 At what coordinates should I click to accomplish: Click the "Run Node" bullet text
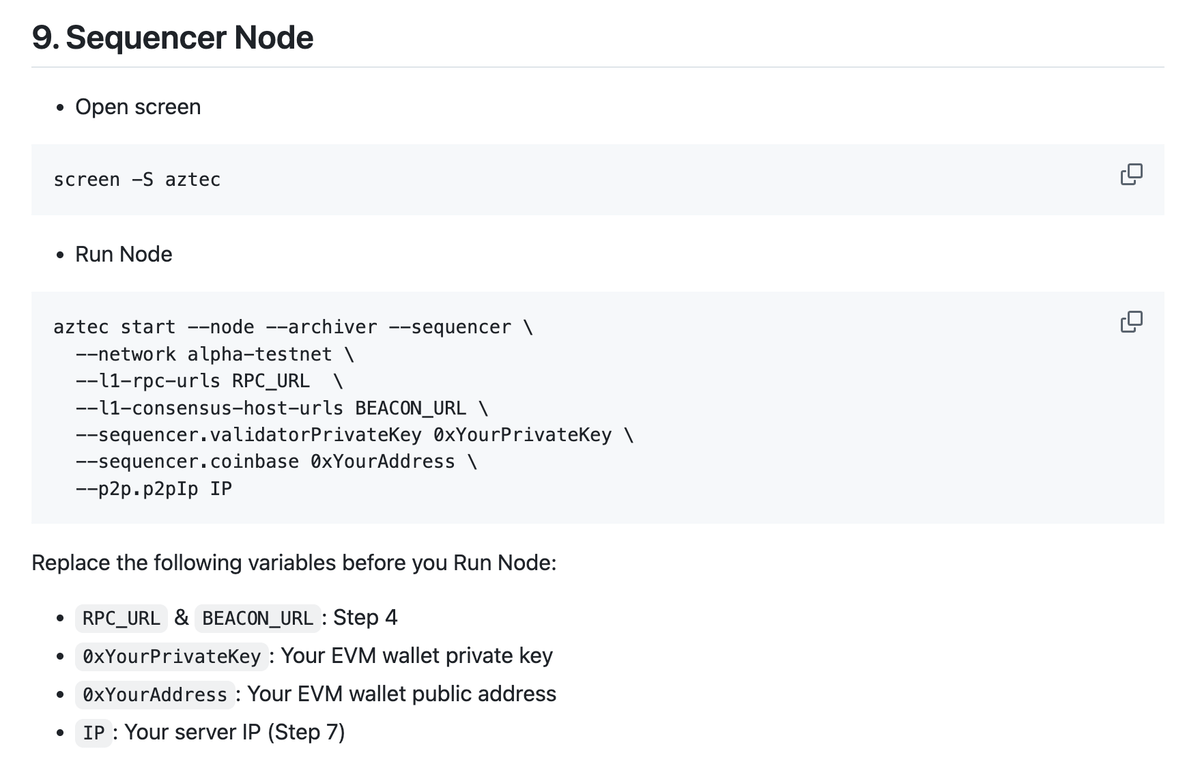pos(124,254)
